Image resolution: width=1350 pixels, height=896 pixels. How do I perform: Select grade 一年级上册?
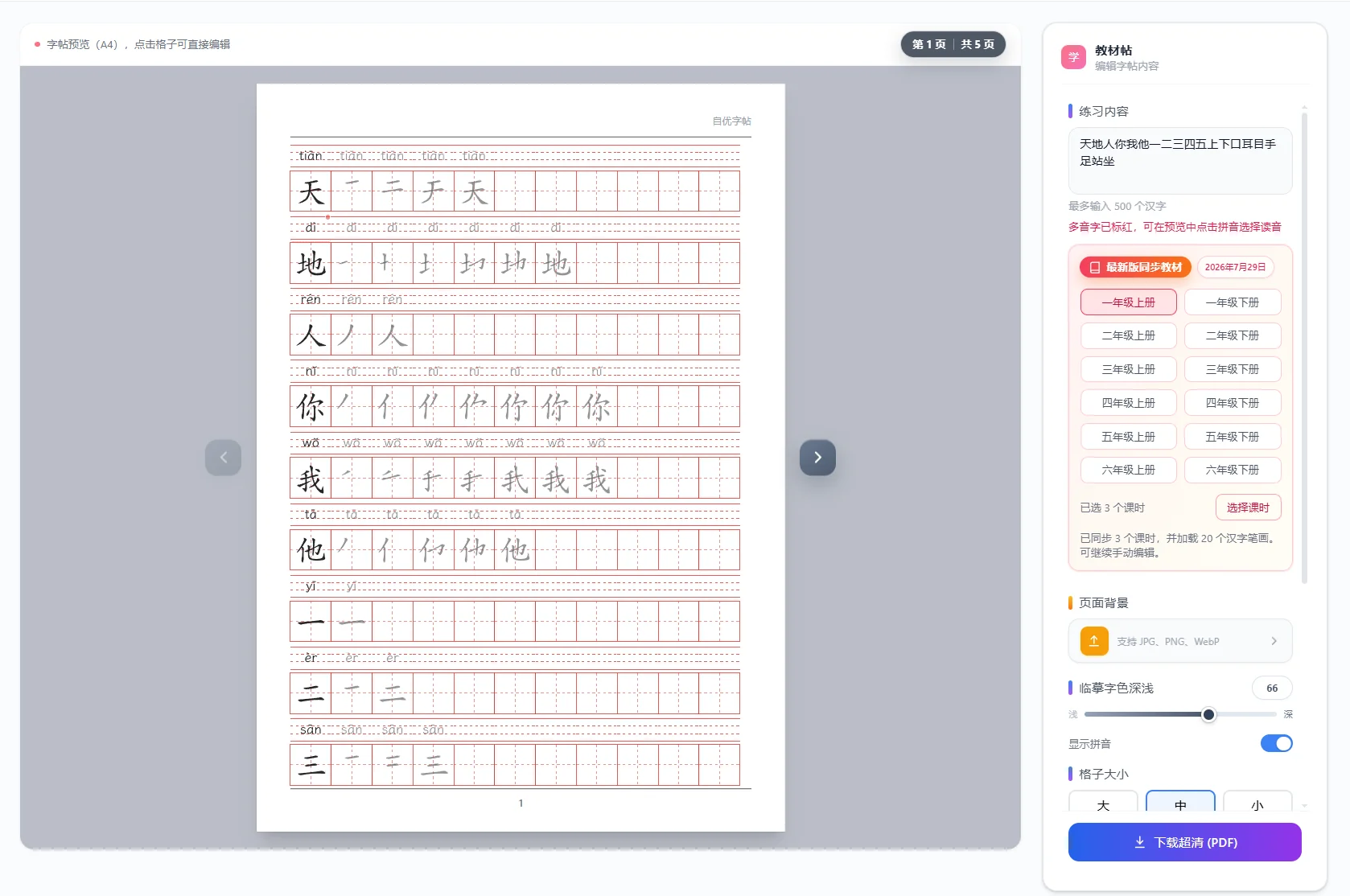click(x=1128, y=302)
